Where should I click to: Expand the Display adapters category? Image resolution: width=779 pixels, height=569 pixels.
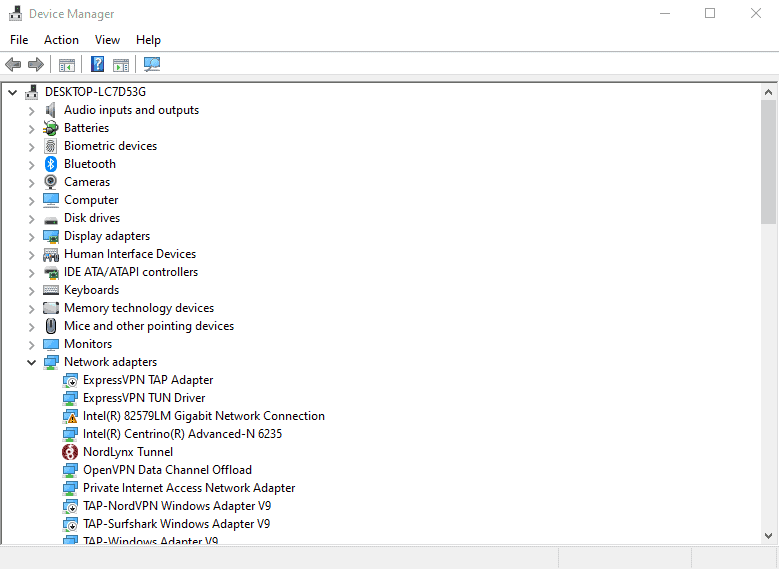click(x=31, y=236)
